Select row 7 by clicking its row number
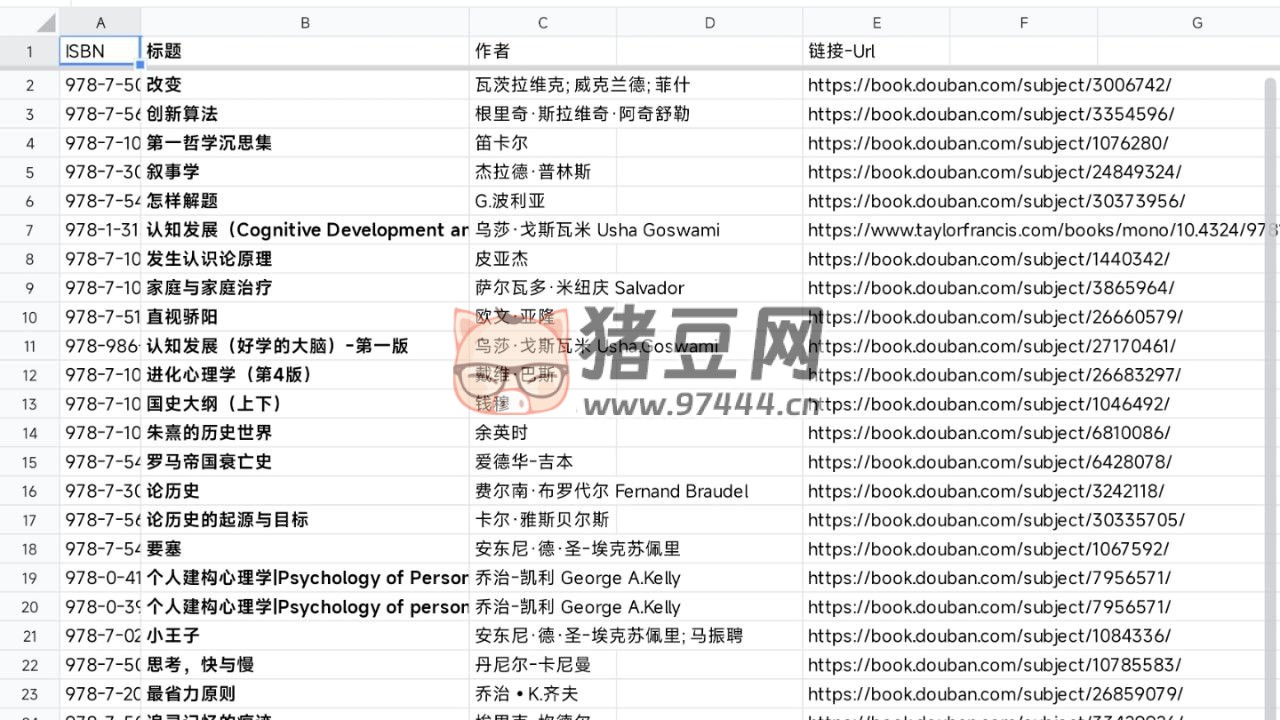Viewport: 1280px width, 720px height. pos(29,230)
